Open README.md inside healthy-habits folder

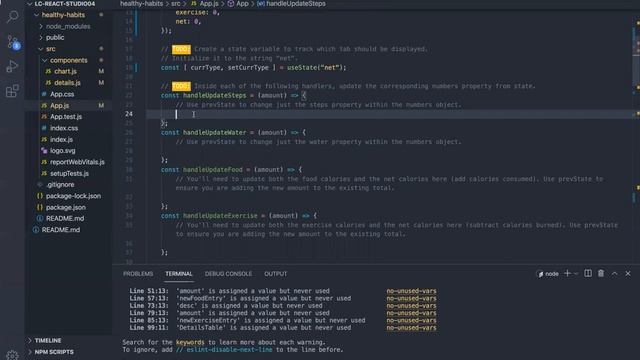[x=64, y=218]
